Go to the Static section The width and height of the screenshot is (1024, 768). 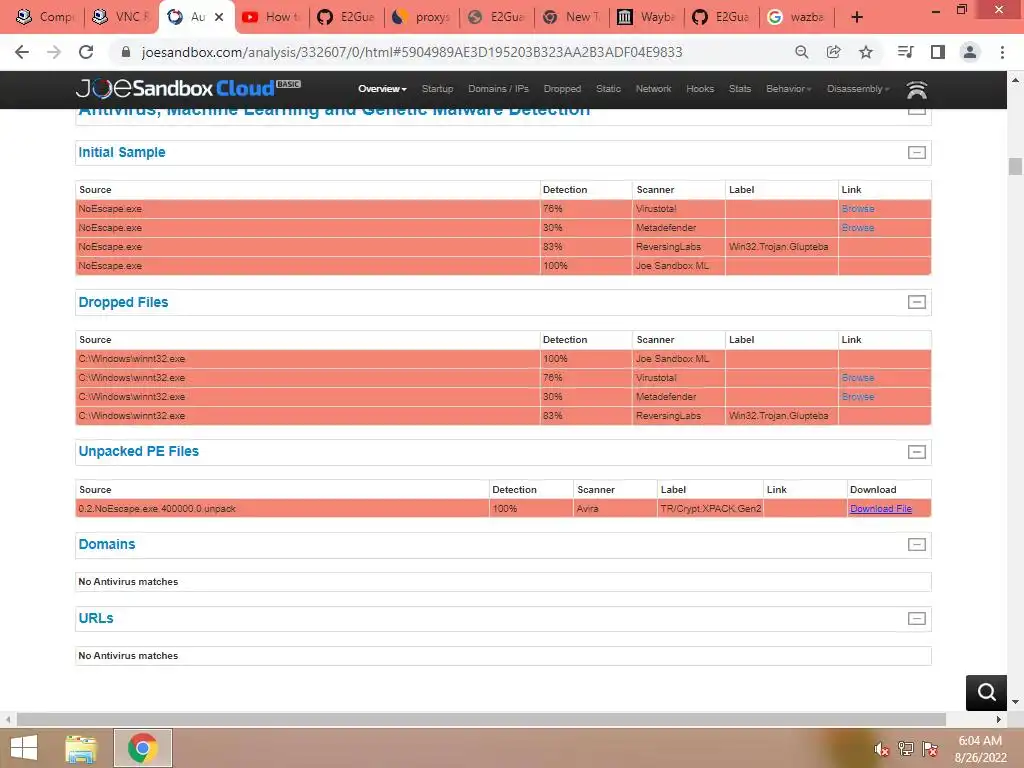(608, 89)
